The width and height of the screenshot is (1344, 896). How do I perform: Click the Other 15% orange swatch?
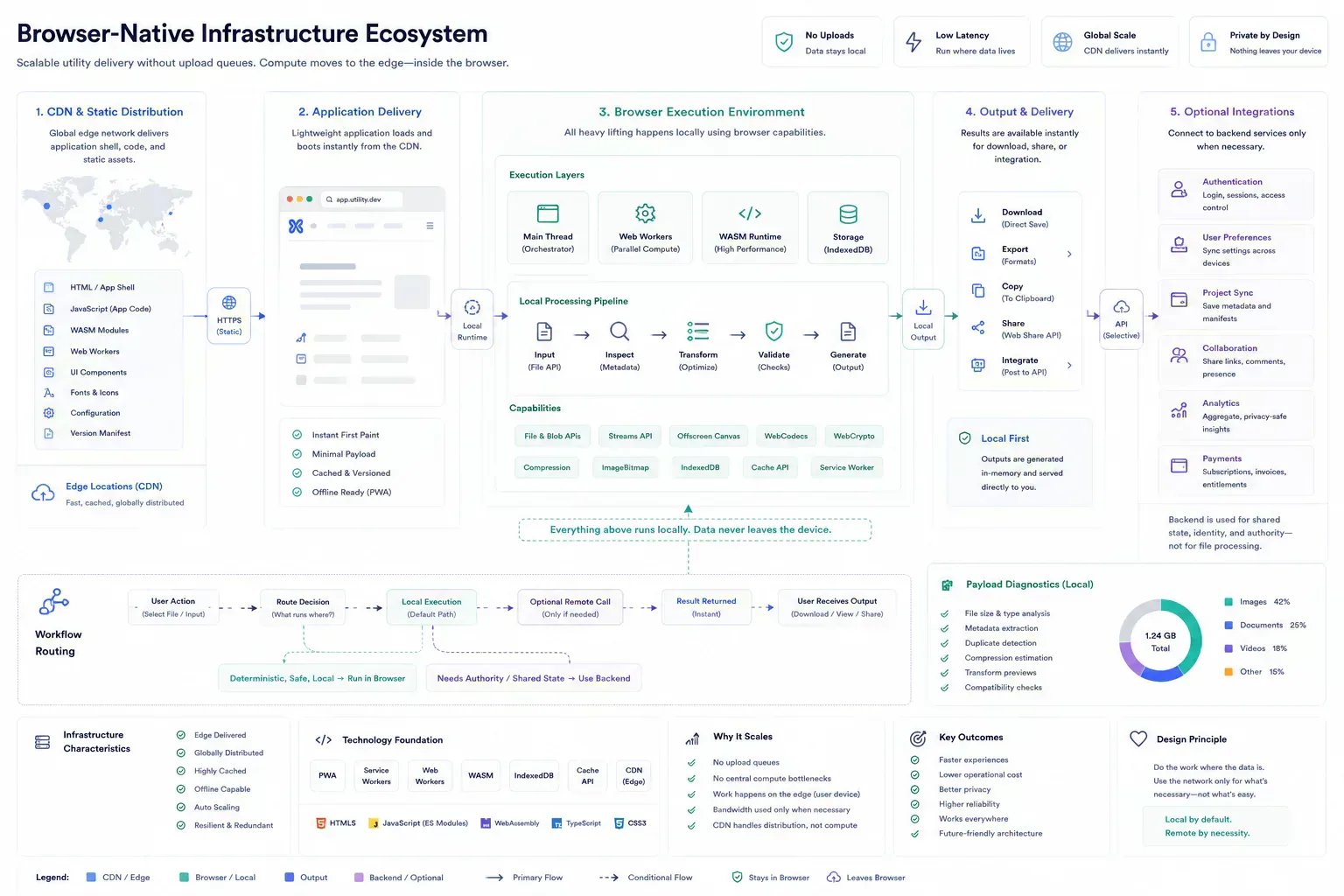point(1228,672)
